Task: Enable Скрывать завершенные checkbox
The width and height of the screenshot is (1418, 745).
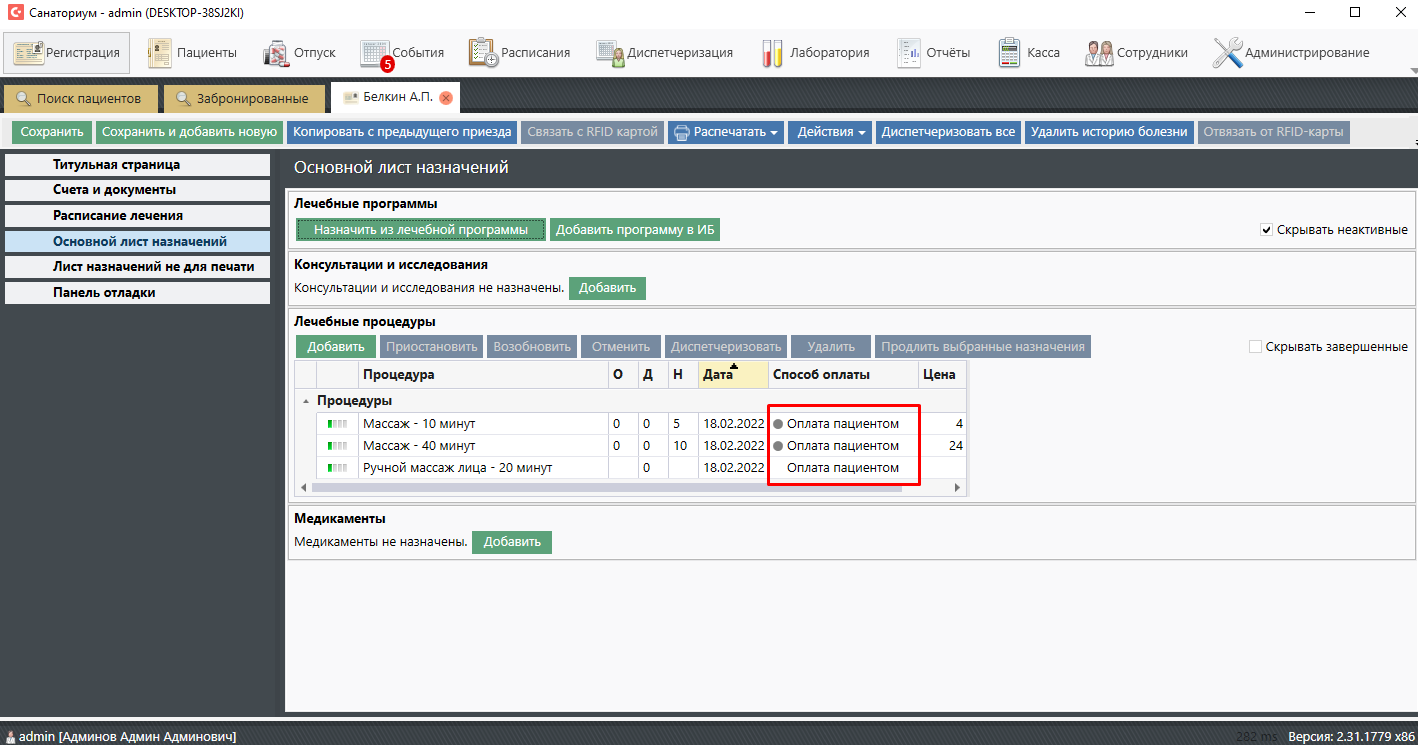Action: [1255, 347]
